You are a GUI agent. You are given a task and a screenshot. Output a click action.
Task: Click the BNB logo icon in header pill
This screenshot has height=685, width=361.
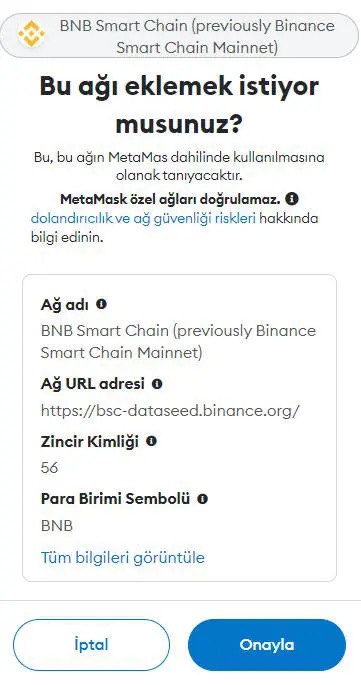coord(31,35)
